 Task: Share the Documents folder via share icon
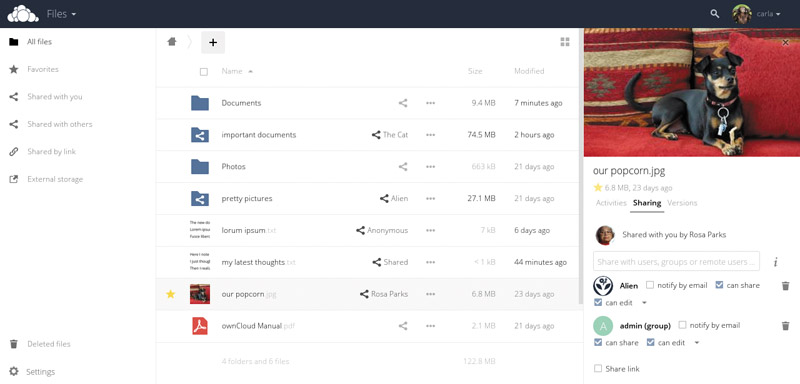coord(403,103)
